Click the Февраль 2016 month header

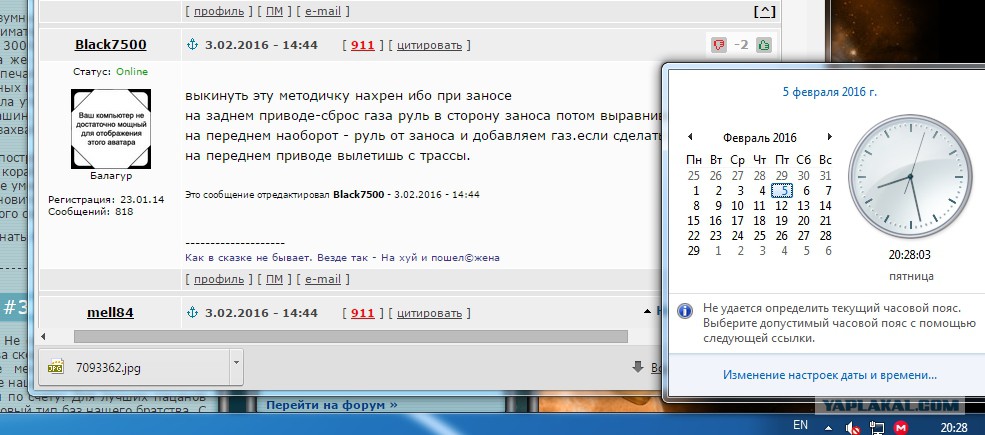[759, 137]
